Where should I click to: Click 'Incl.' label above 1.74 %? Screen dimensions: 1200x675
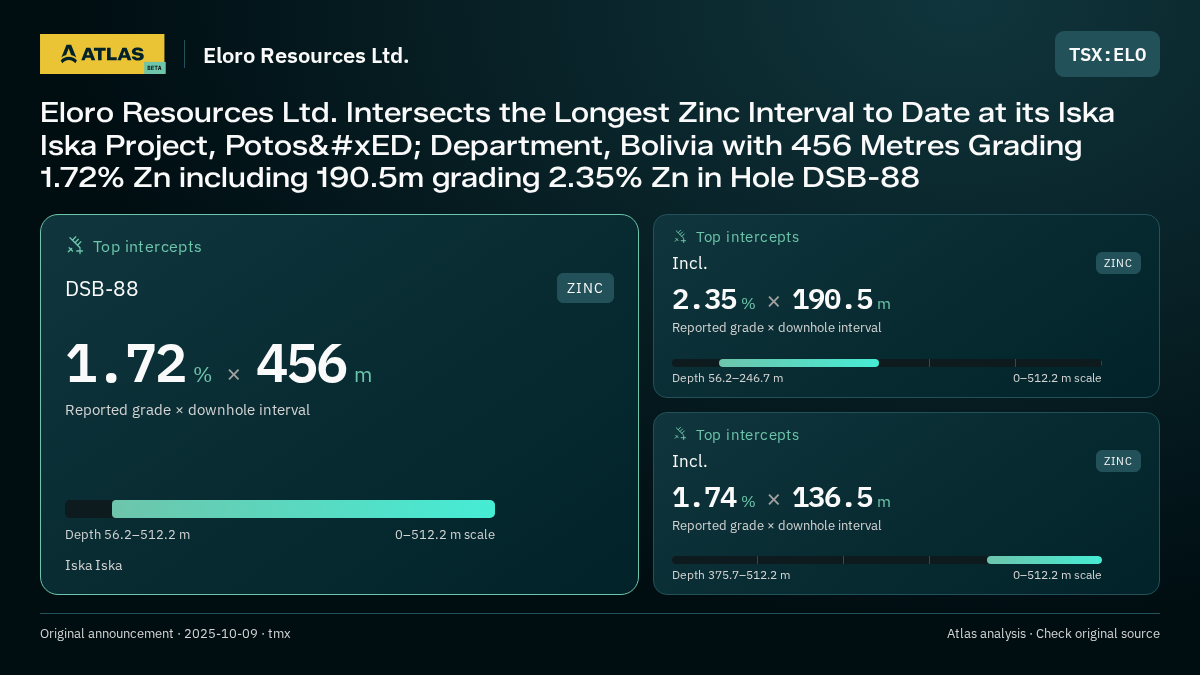(690, 461)
